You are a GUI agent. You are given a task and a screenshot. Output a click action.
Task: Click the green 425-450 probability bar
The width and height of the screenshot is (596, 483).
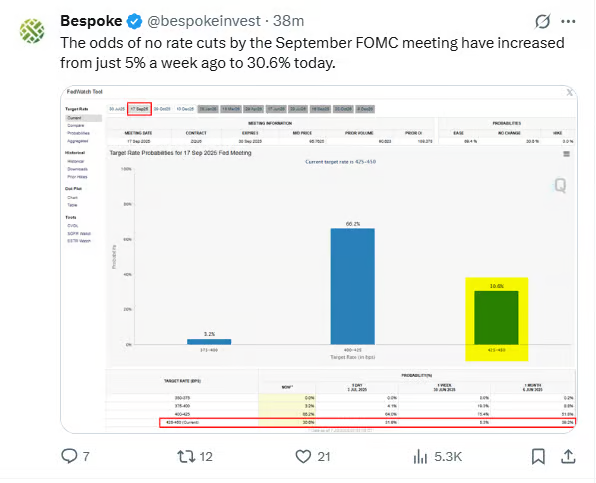(496, 318)
